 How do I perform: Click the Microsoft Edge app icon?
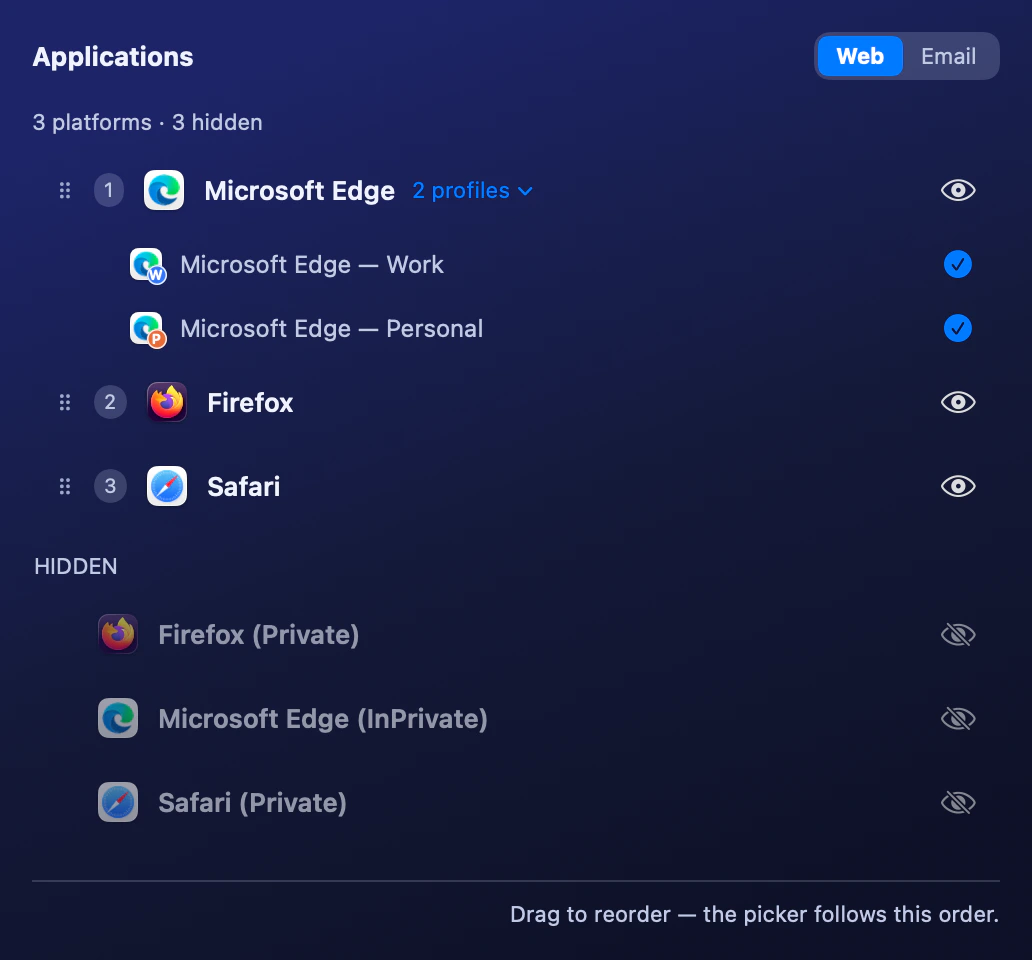[164, 190]
